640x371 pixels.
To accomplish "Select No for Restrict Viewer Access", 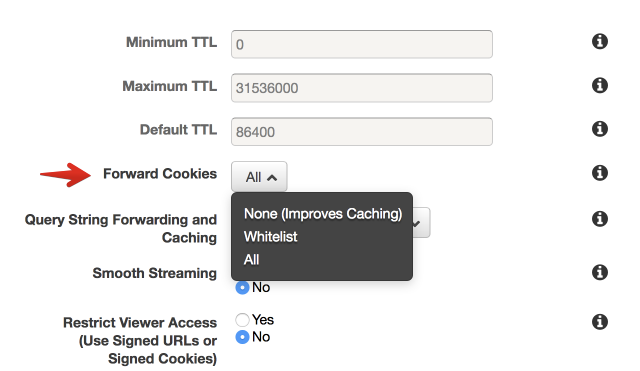I will pyautogui.click(x=242, y=337).
